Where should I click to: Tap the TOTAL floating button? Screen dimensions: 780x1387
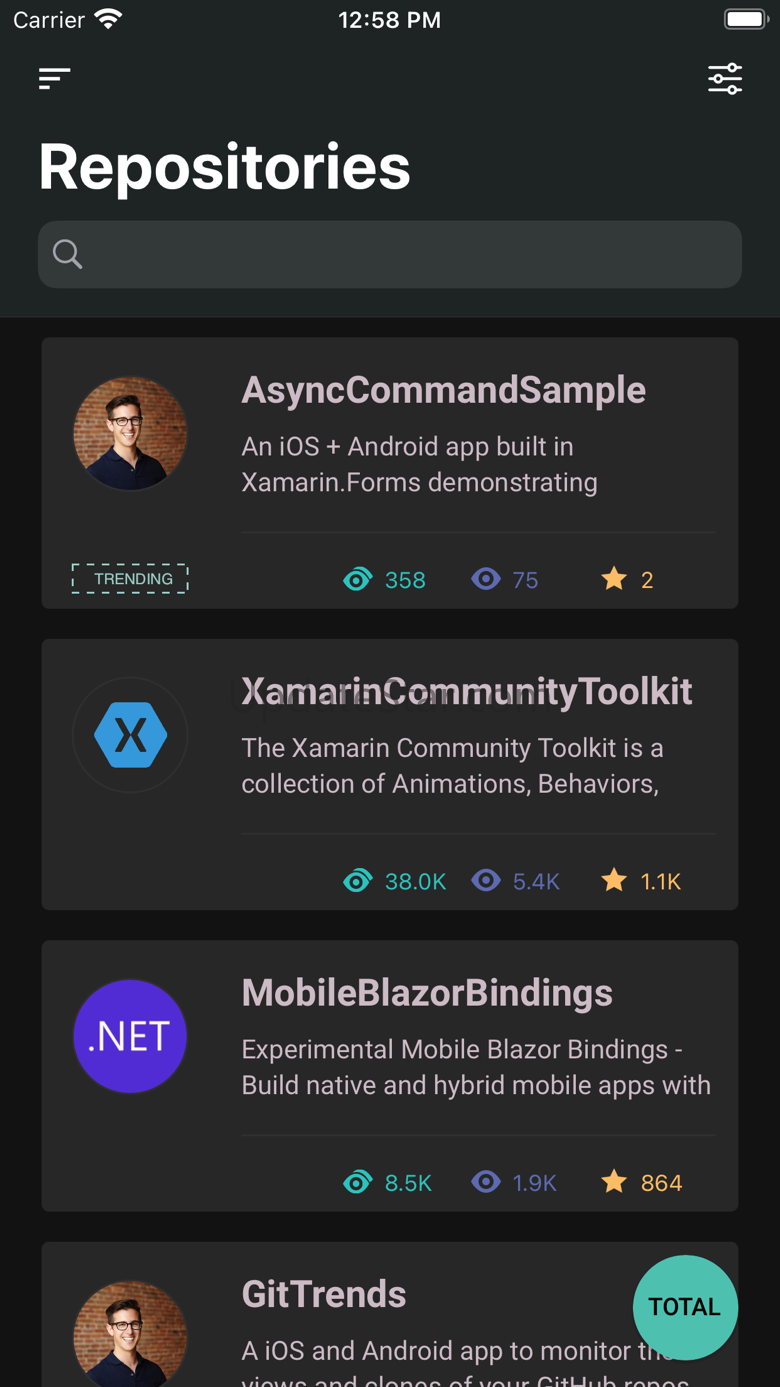(685, 1307)
